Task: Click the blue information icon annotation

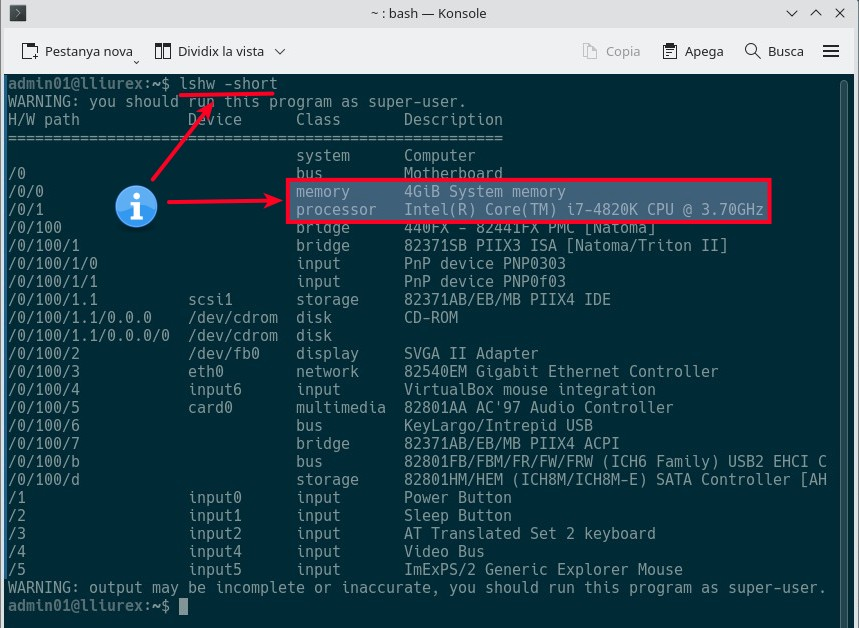Action: (x=136, y=205)
